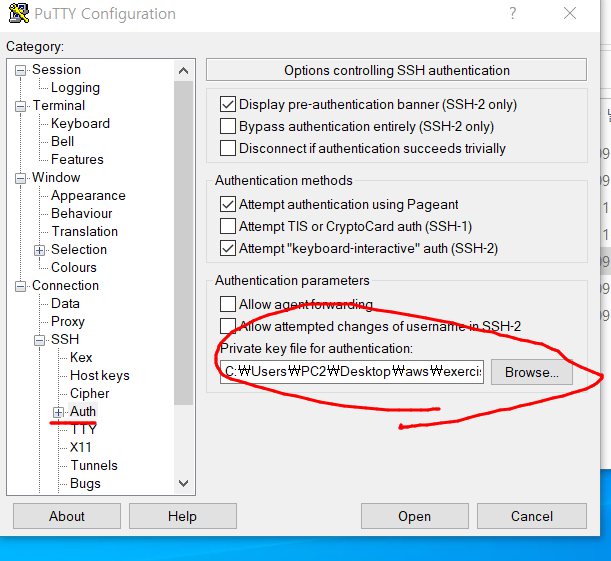Click the About button

(67, 516)
